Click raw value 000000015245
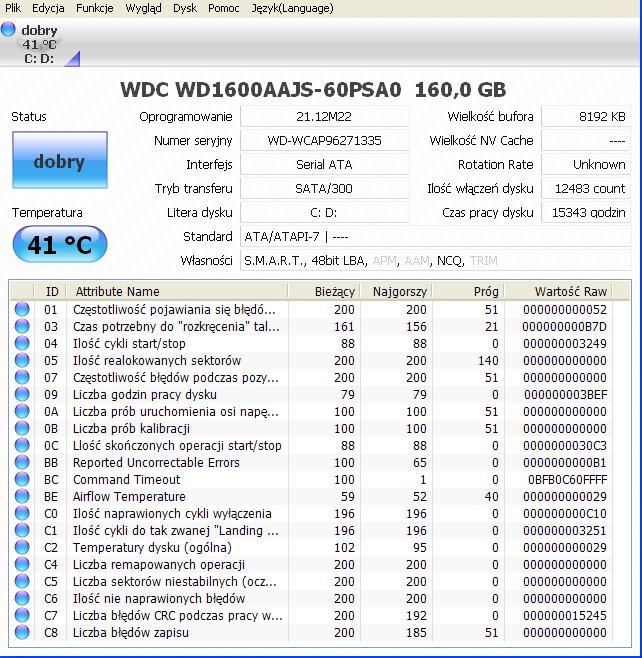The height and width of the screenshot is (658, 642). [565, 615]
